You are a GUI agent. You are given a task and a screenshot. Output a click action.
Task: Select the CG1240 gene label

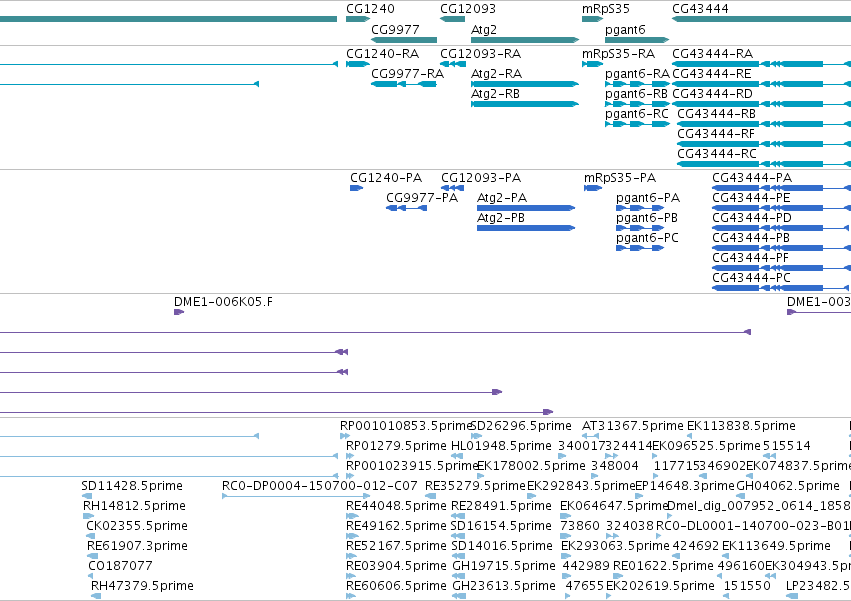point(370,9)
